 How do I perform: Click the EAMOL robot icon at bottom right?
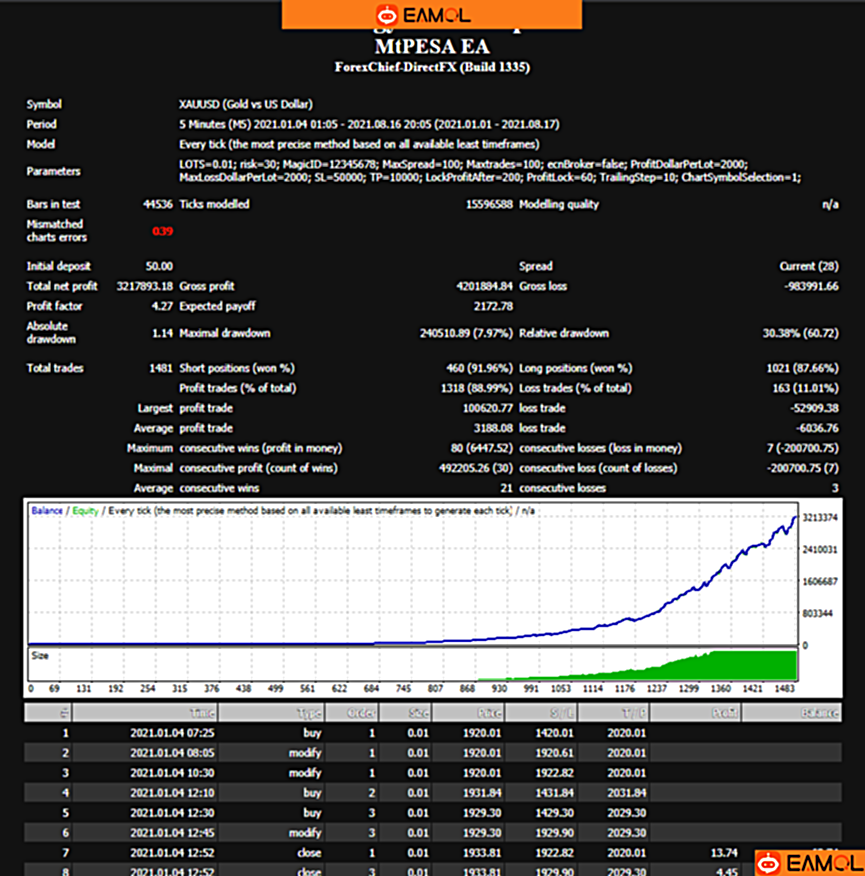[x=768, y=862]
